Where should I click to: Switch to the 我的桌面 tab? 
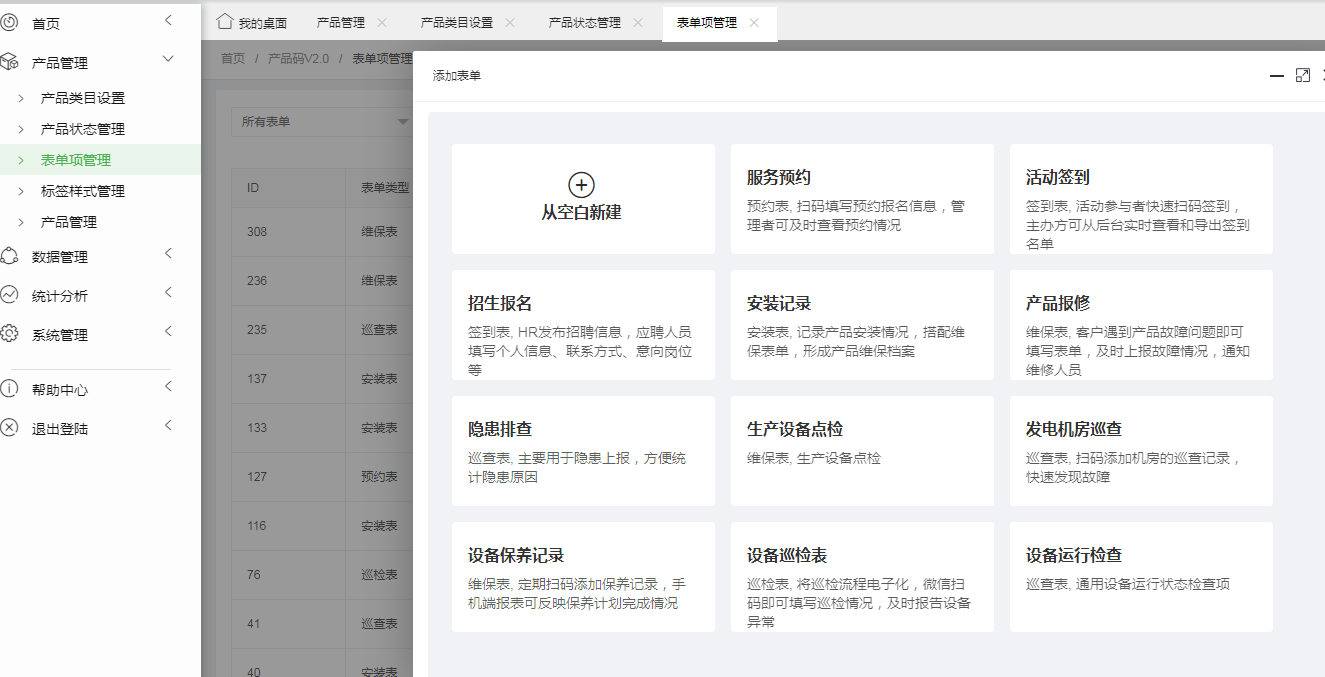(252, 23)
